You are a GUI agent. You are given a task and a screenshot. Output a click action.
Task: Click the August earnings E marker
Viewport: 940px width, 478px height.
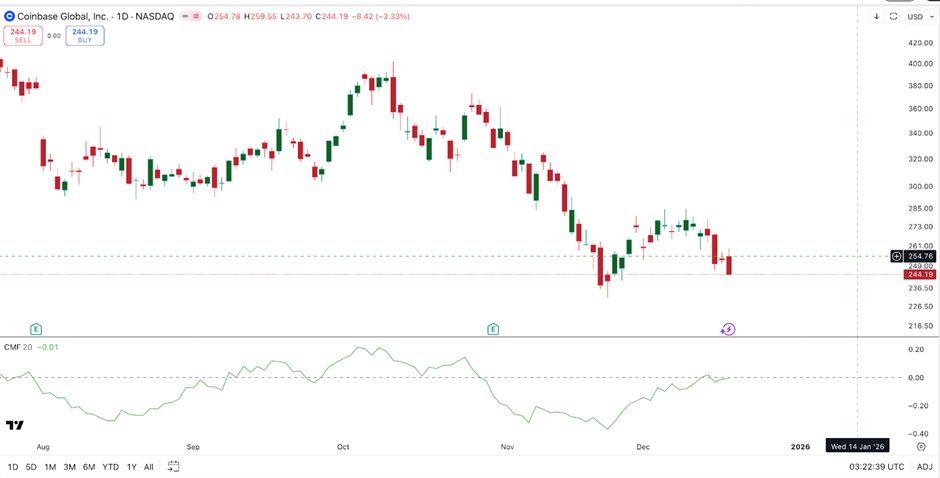click(37, 329)
